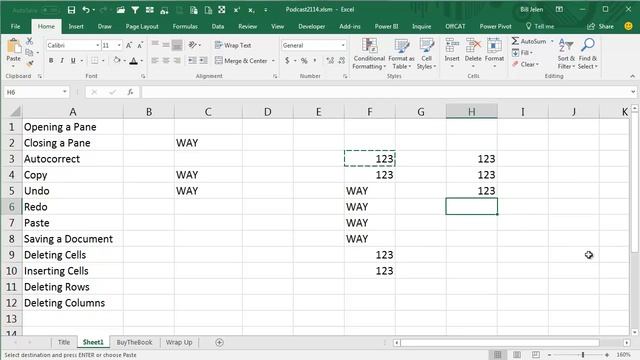The height and width of the screenshot is (360, 640).
Task: Apply the red font color A
Action: point(133,61)
